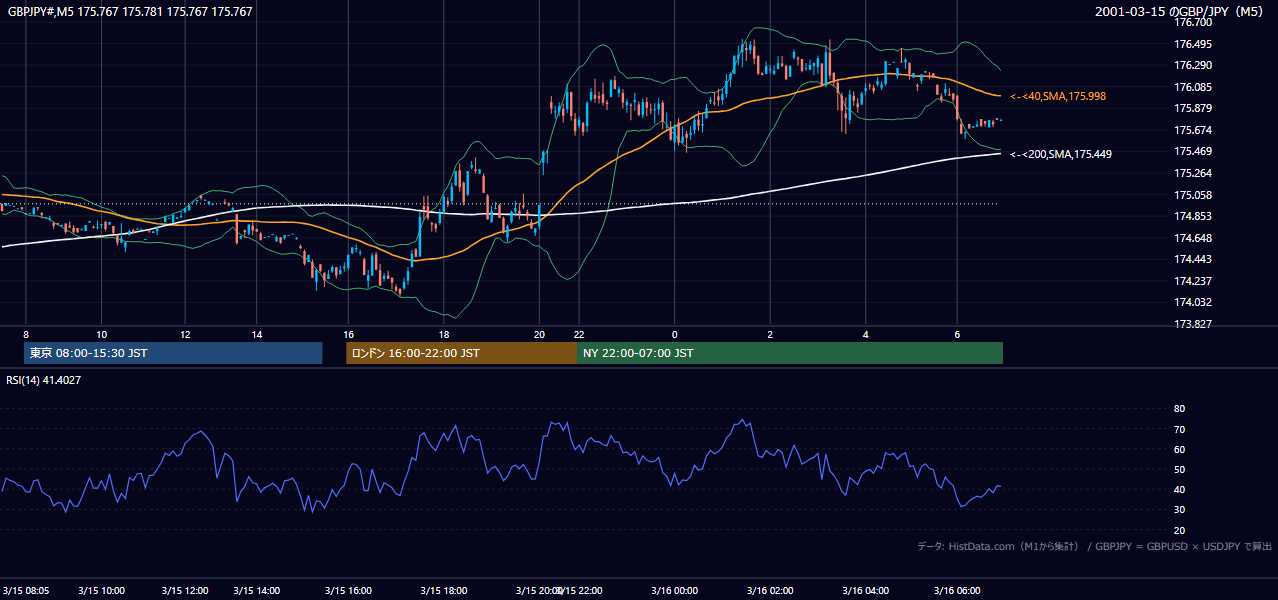1278x600 pixels.
Task: Click the price axis value 174.443
Action: 1193,259
